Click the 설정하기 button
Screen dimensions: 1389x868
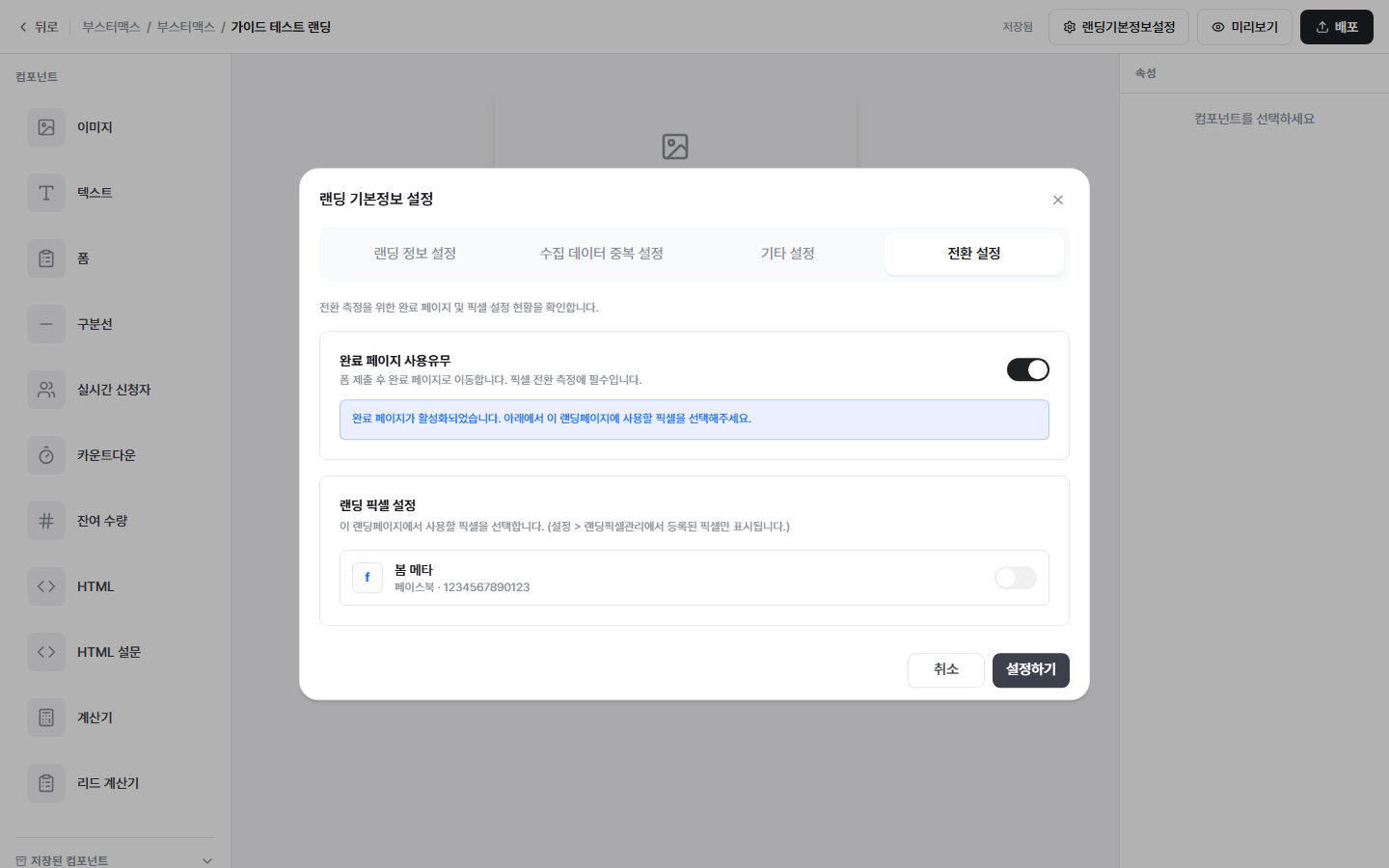(x=1031, y=670)
